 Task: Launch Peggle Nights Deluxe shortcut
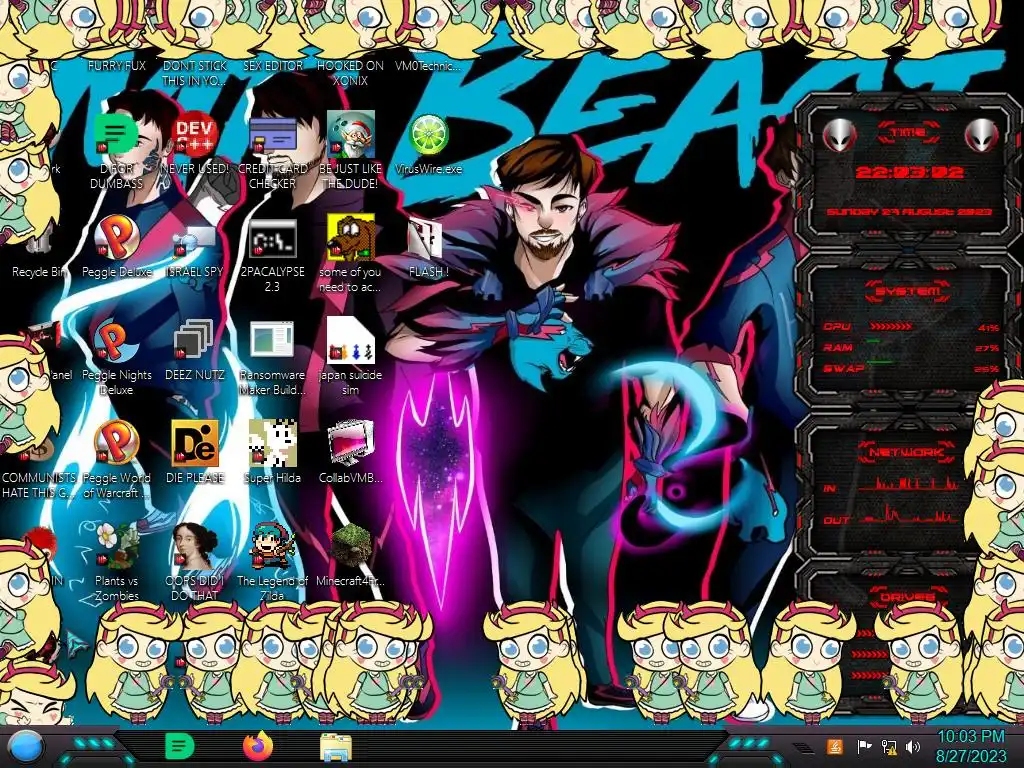coord(116,341)
